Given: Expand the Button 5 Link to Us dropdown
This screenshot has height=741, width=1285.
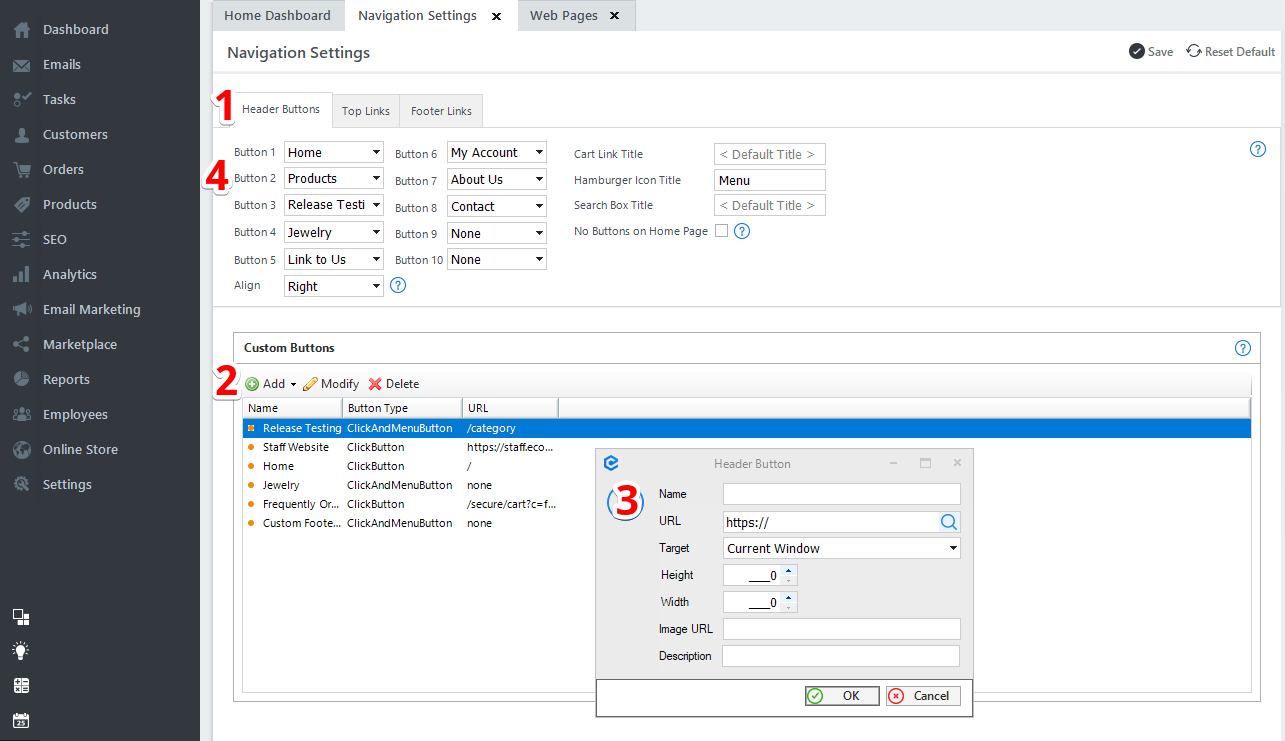Looking at the screenshot, I should [334, 260].
